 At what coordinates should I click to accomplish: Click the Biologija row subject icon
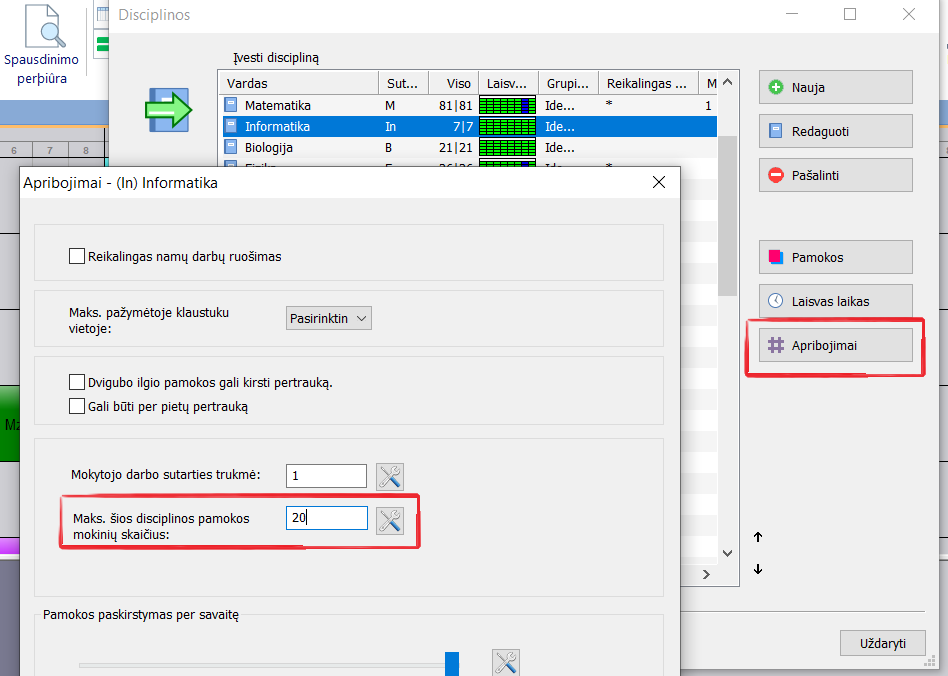[x=231, y=148]
